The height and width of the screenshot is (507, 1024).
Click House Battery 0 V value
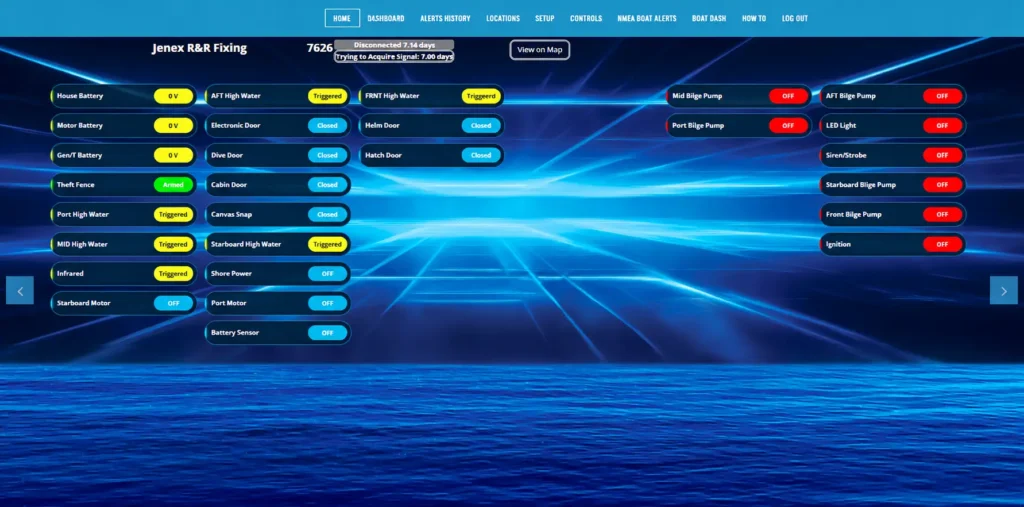pyautogui.click(x=174, y=96)
